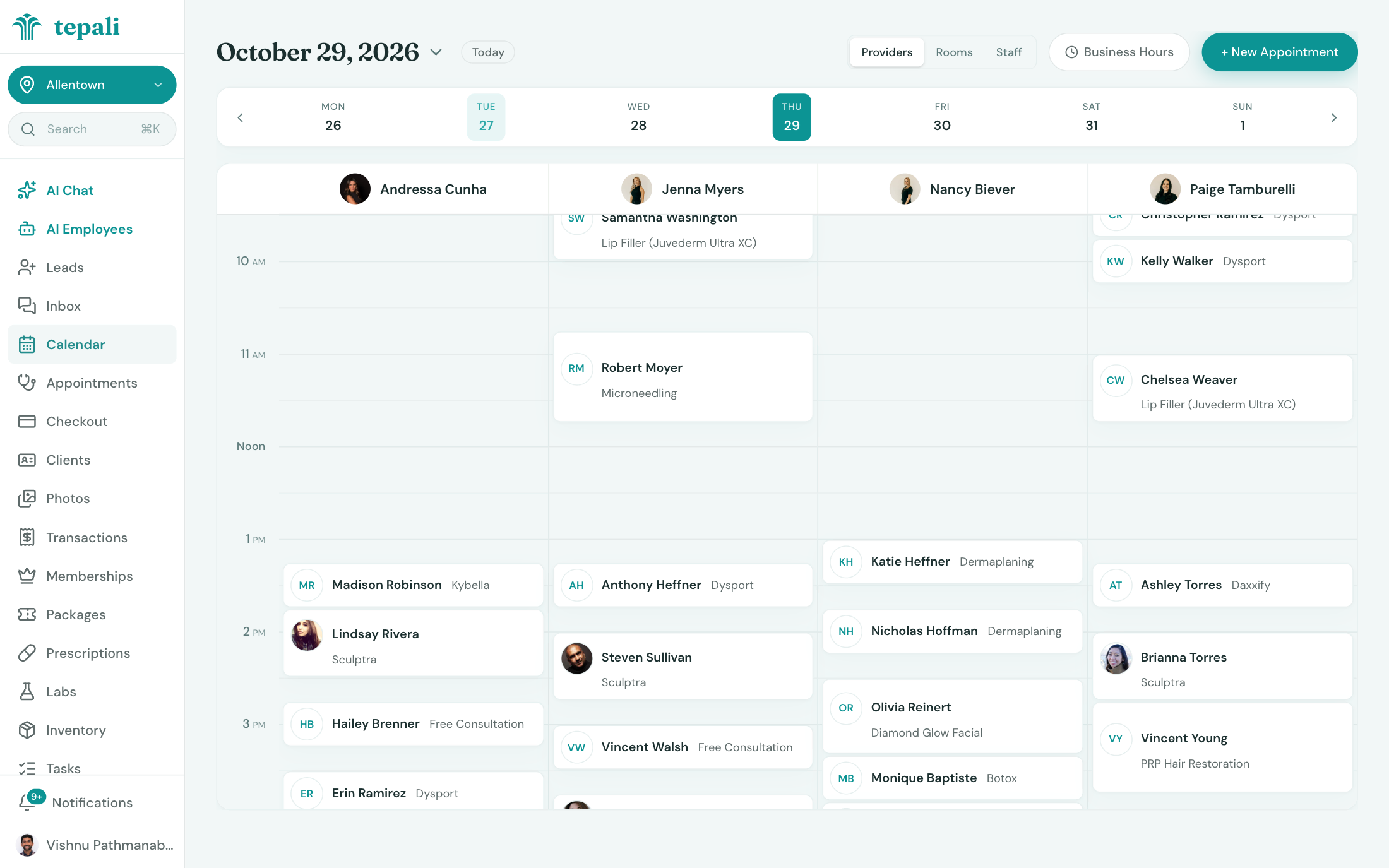The height and width of the screenshot is (868, 1389).
Task: Select Sunday 1 in week strip
Action: tap(1243, 117)
